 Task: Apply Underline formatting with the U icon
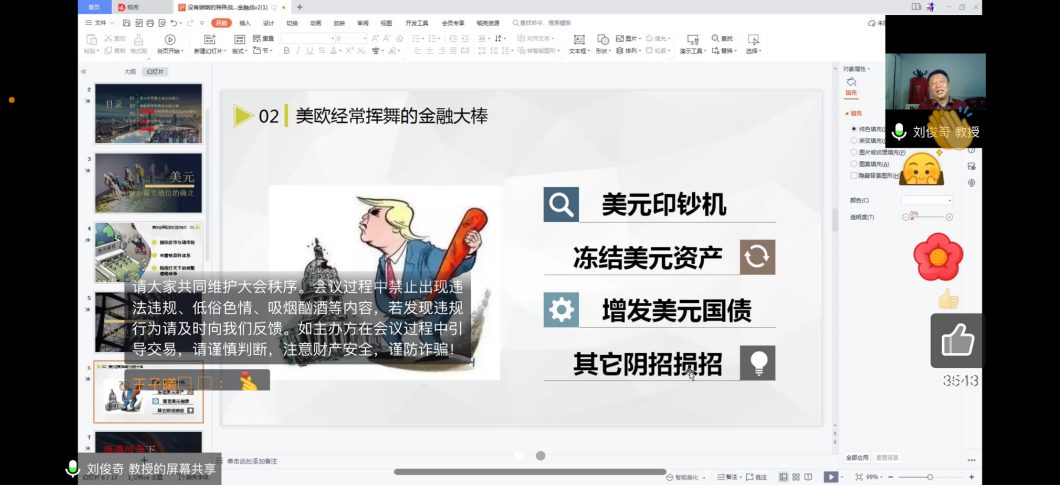(x=310, y=51)
